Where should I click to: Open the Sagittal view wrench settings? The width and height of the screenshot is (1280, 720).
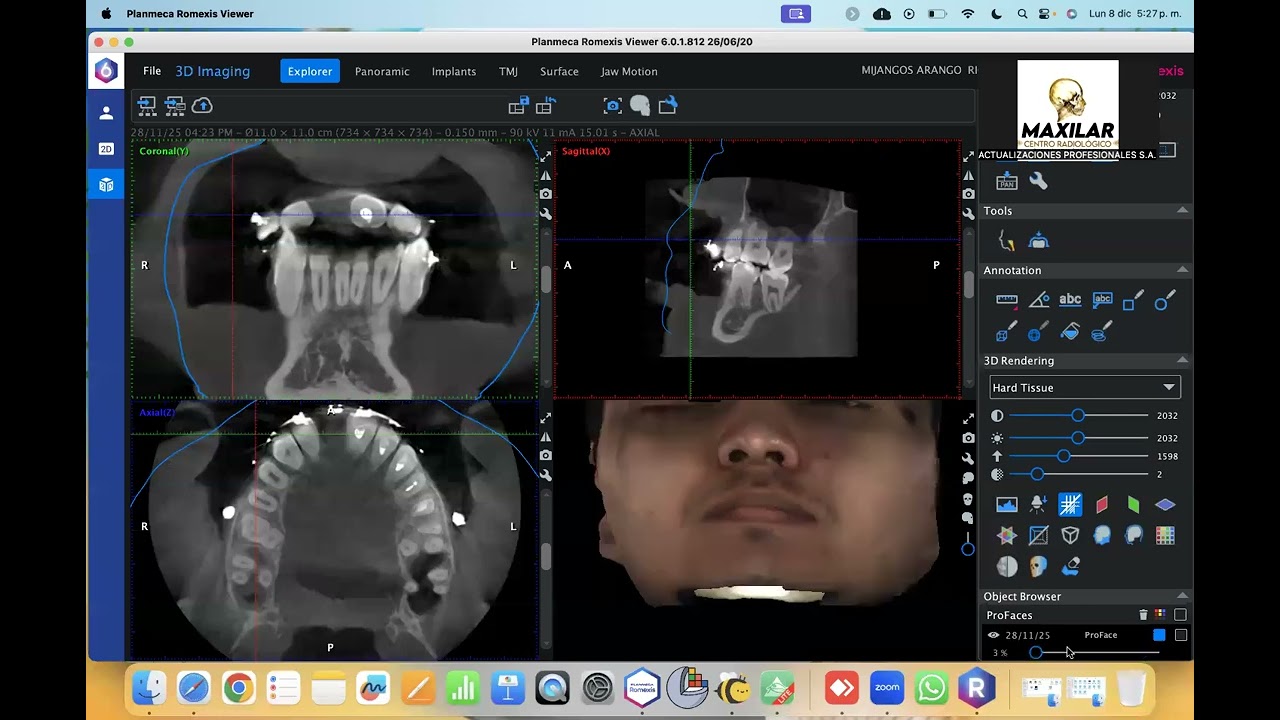[968, 213]
